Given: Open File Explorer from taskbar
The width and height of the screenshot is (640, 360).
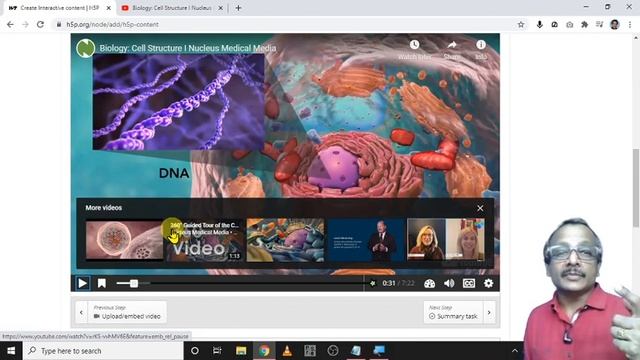Looking at the screenshot, I should (x=241, y=351).
